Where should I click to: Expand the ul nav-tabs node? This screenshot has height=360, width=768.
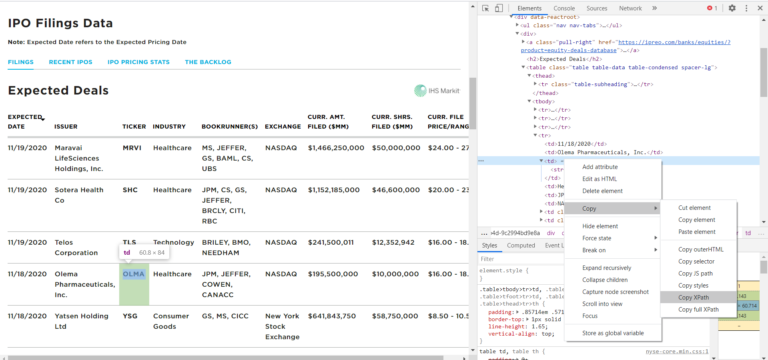pos(517,25)
